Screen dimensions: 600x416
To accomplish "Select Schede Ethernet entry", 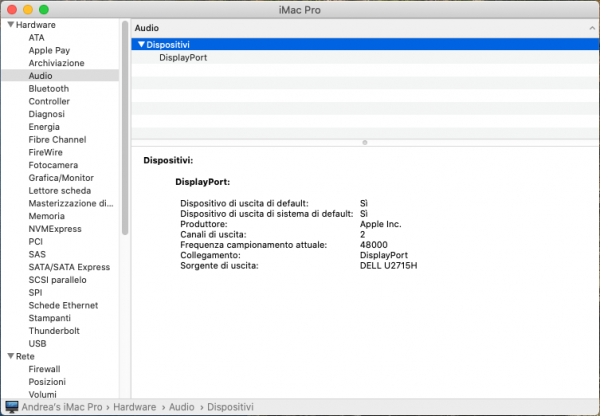I will pyautogui.click(x=63, y=305).
